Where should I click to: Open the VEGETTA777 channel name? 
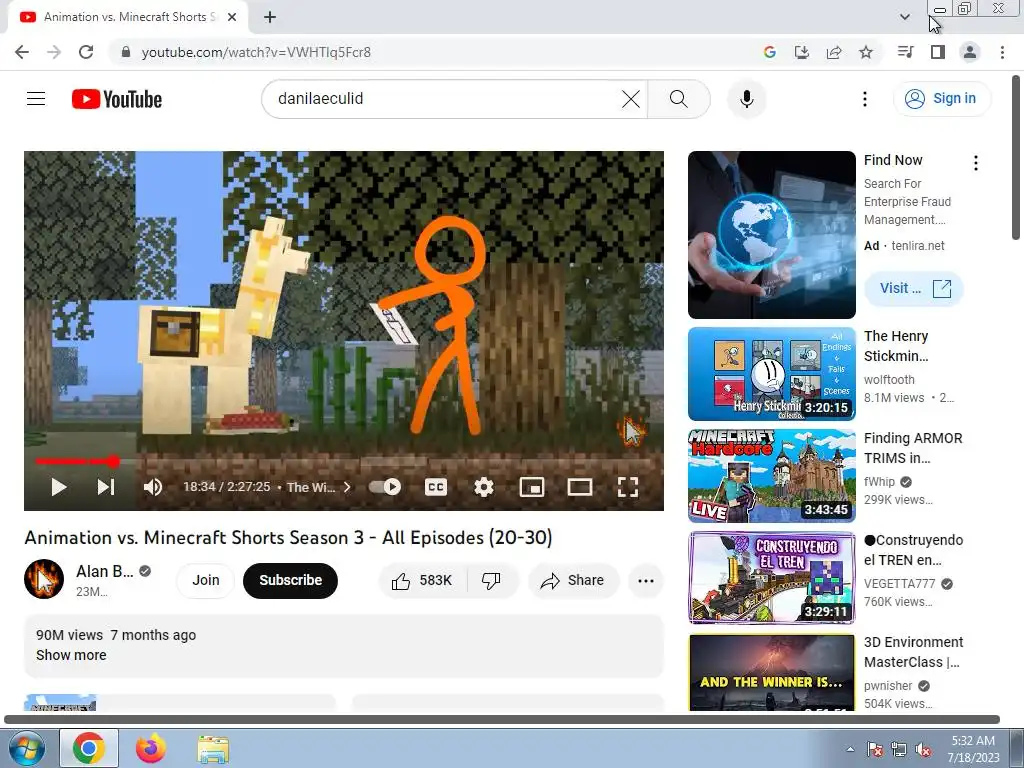[x=900, y=584]
